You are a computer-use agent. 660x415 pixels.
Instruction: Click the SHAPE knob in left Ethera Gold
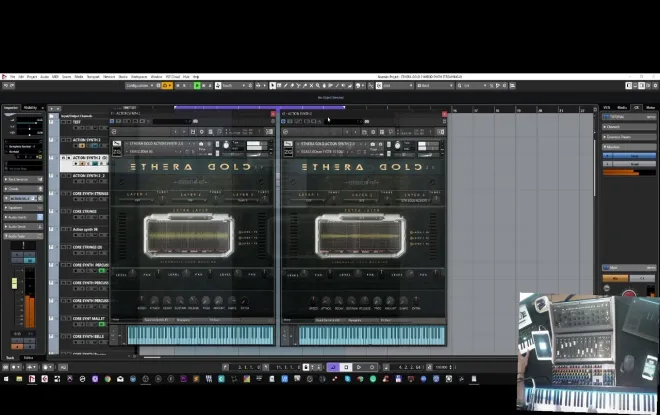pos(232,301)
